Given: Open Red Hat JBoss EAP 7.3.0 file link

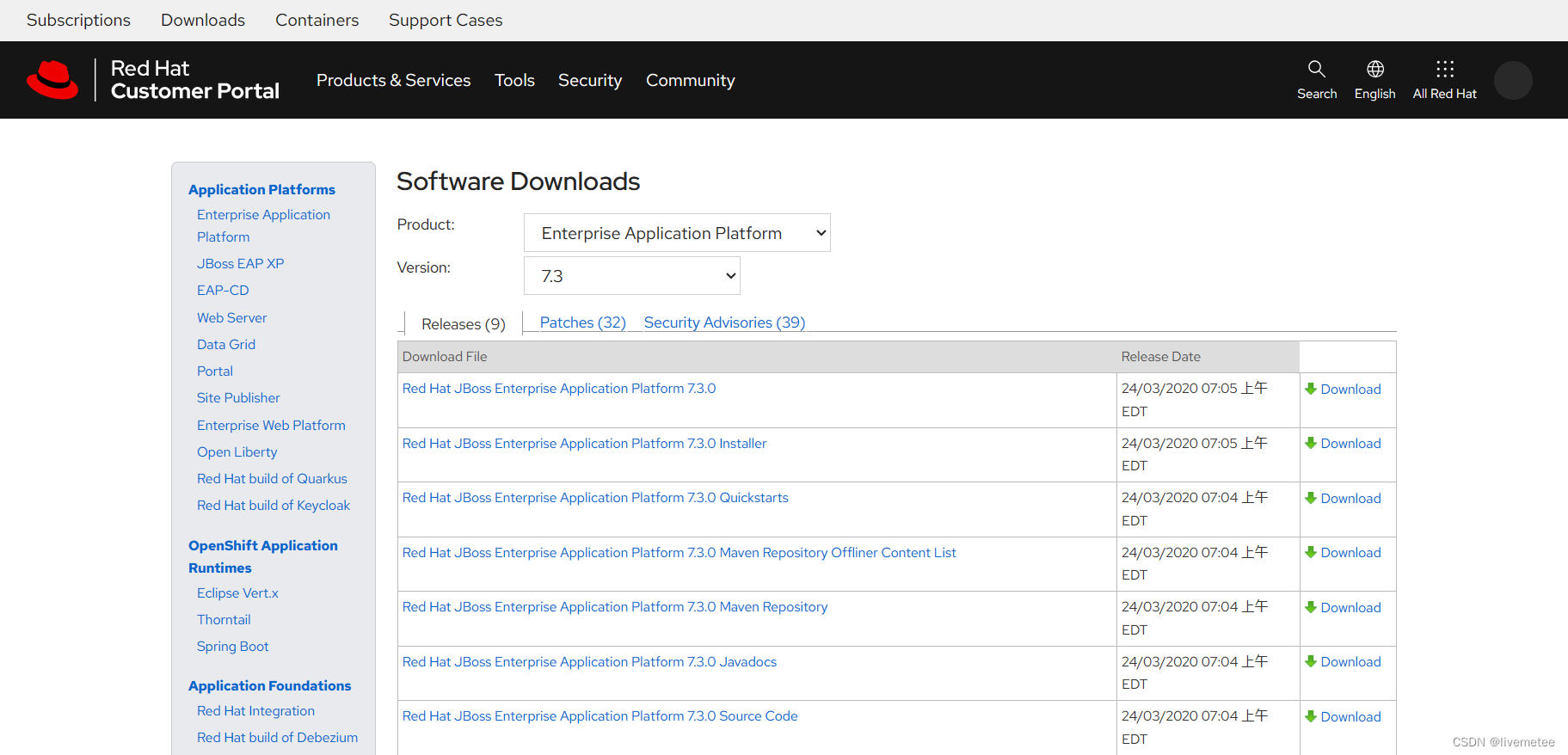Looking at the screenshot, I should [559, 388].
